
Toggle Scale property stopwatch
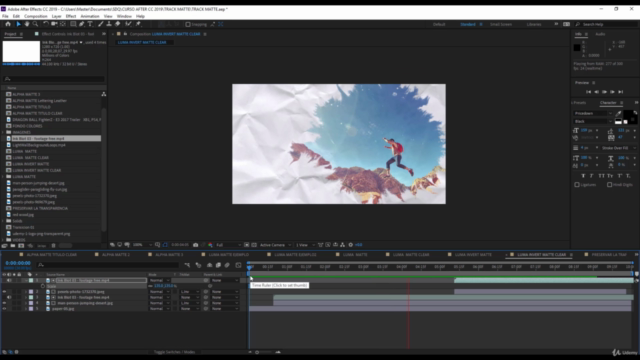click(x=43, y=286)
